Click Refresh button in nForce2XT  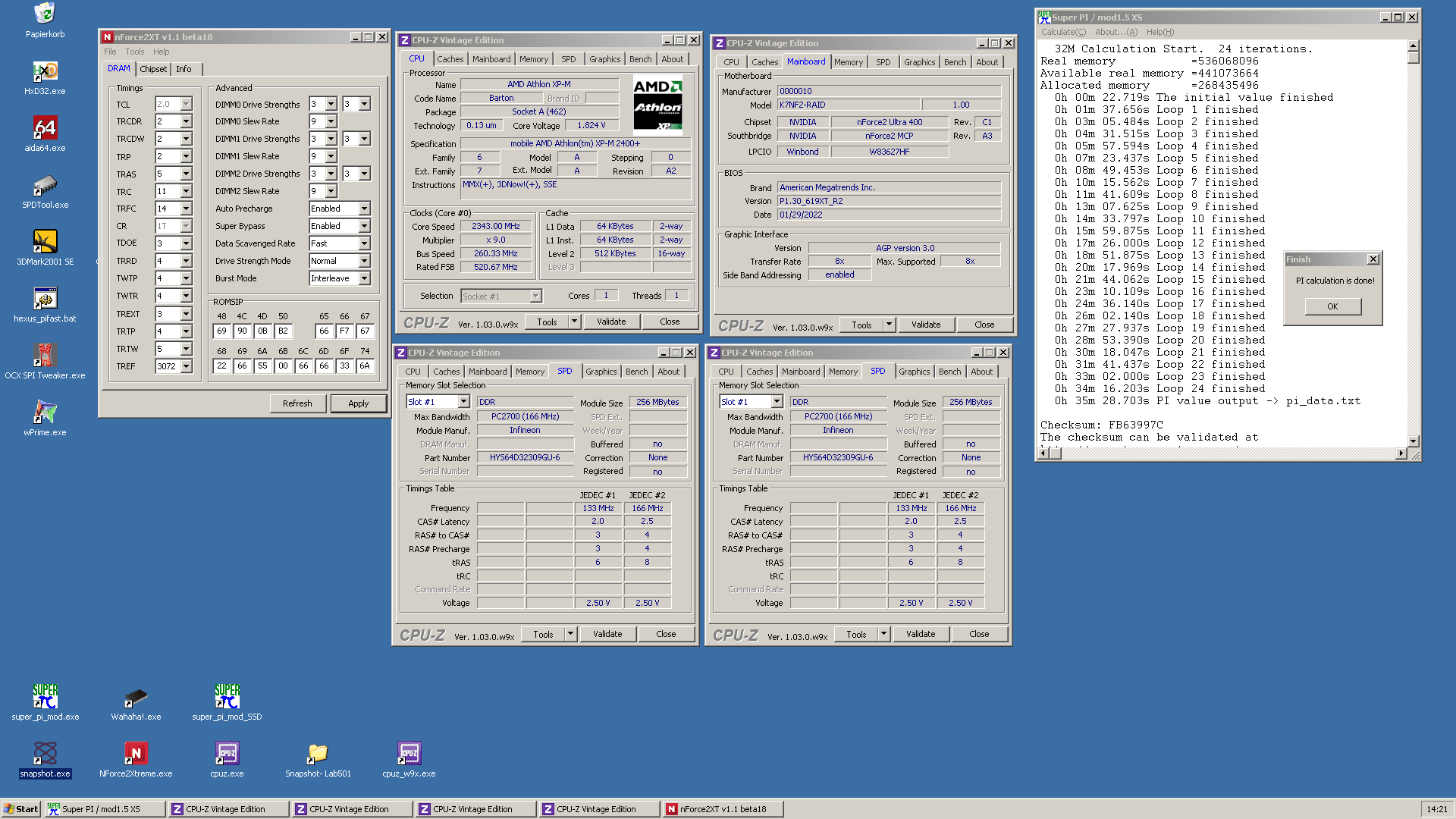pos(297,403)
